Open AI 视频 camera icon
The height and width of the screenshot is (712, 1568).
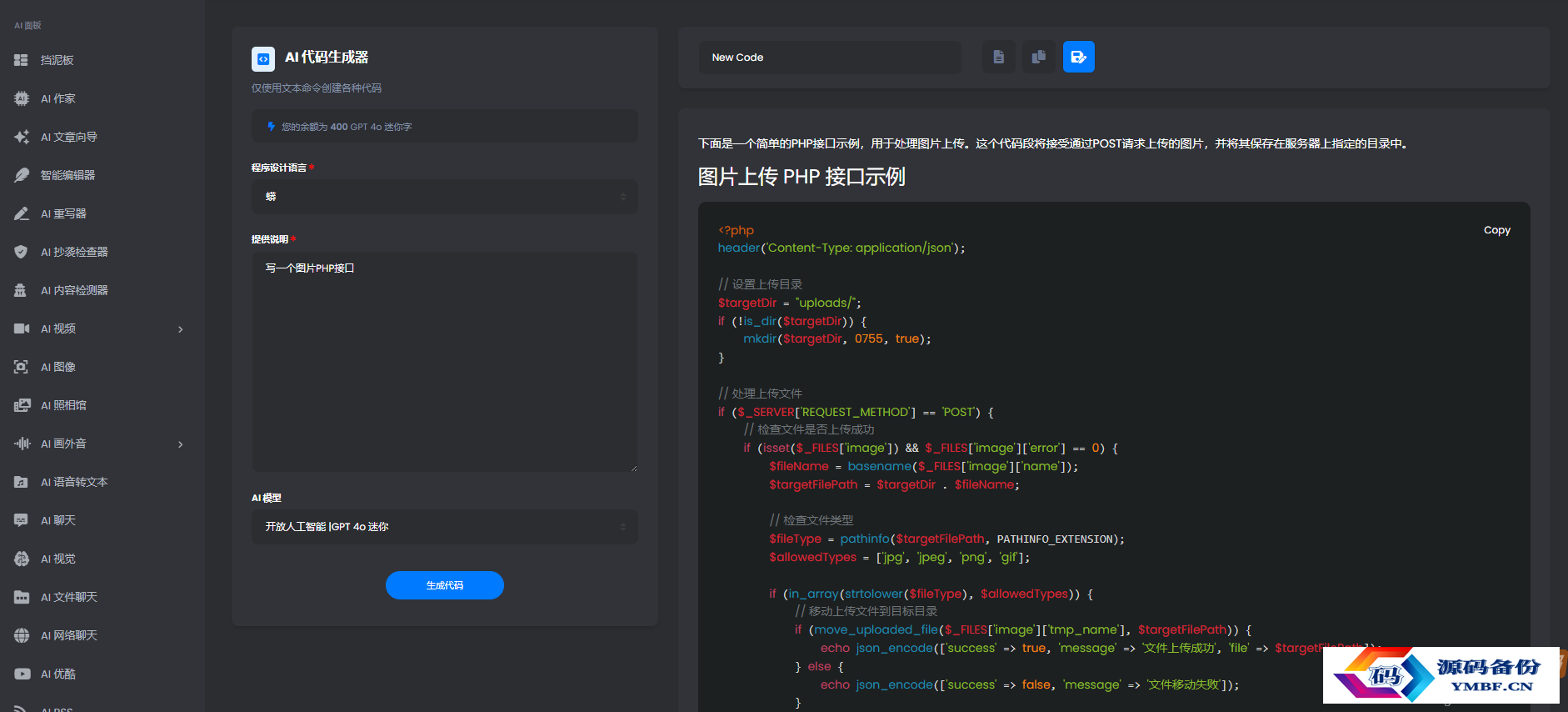coord(22,328)
